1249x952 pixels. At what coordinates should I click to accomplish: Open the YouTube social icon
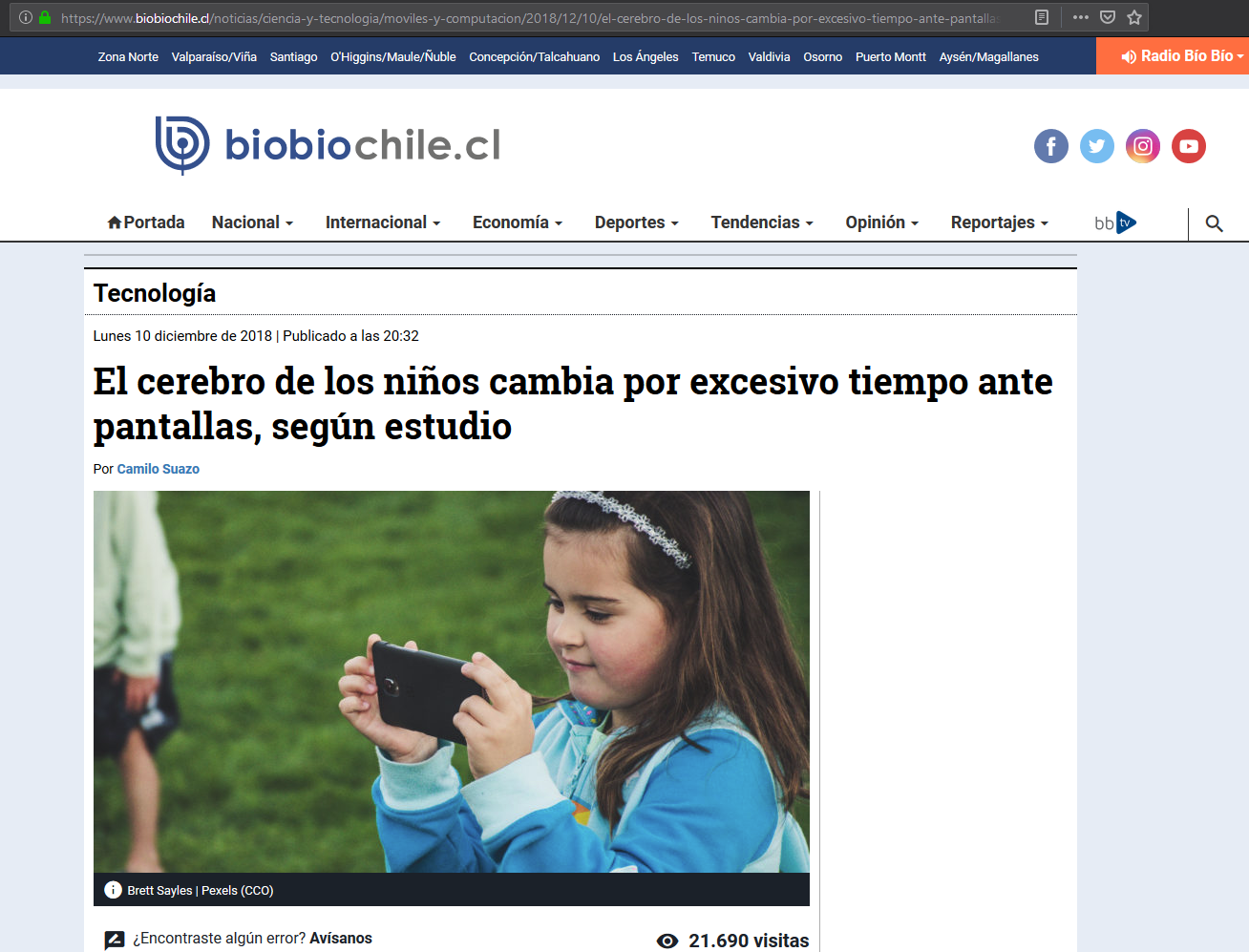click(1189, 146)
